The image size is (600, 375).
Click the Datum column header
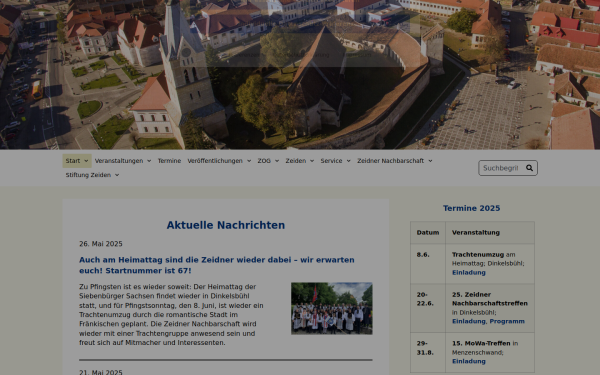[x=428, y=233]
